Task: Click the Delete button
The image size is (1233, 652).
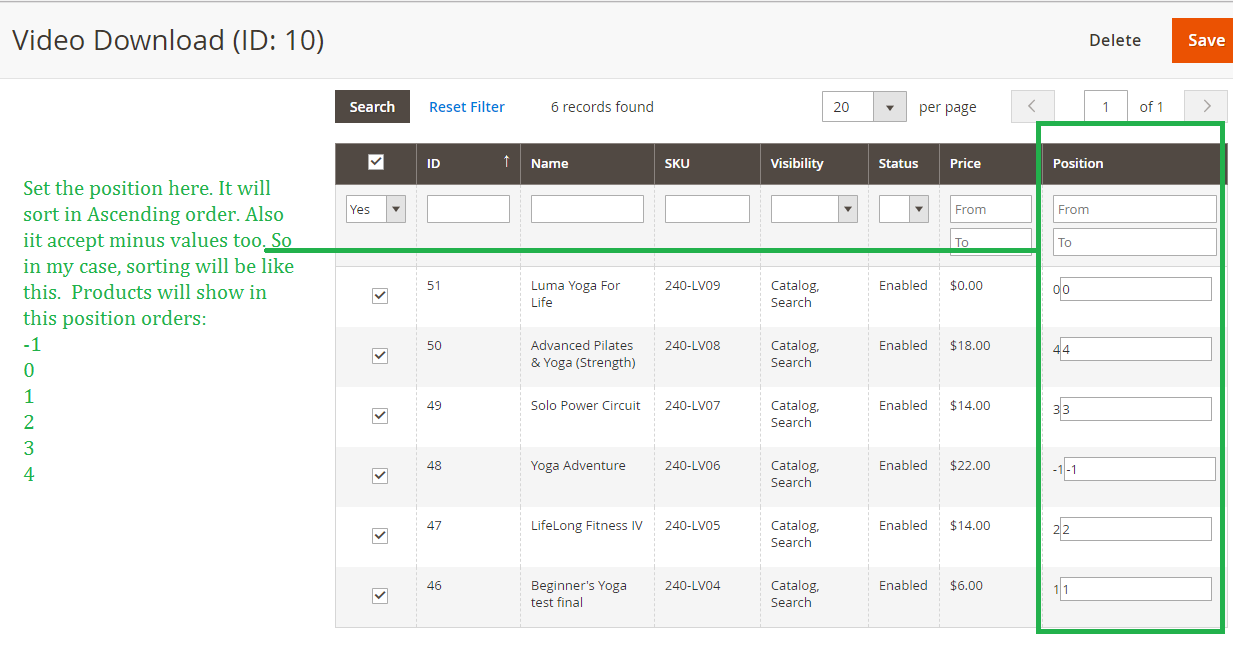Action: [1114, 40]
